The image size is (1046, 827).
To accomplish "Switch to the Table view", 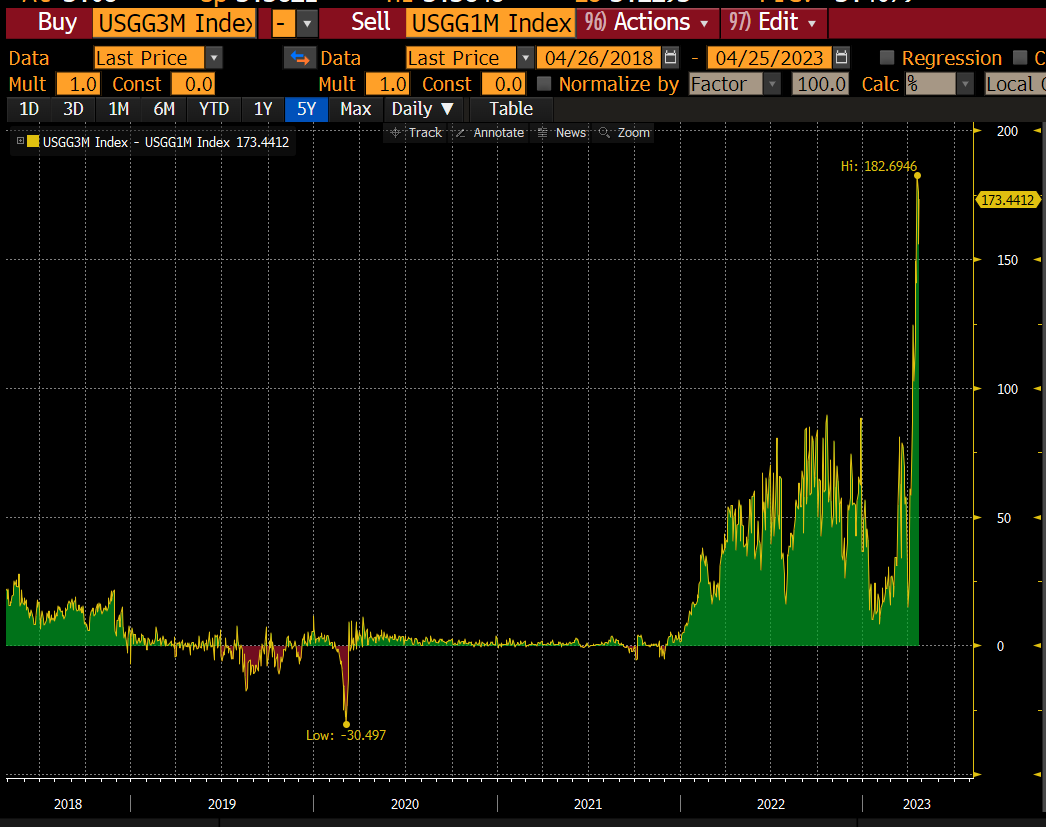I will coord(511,109).
